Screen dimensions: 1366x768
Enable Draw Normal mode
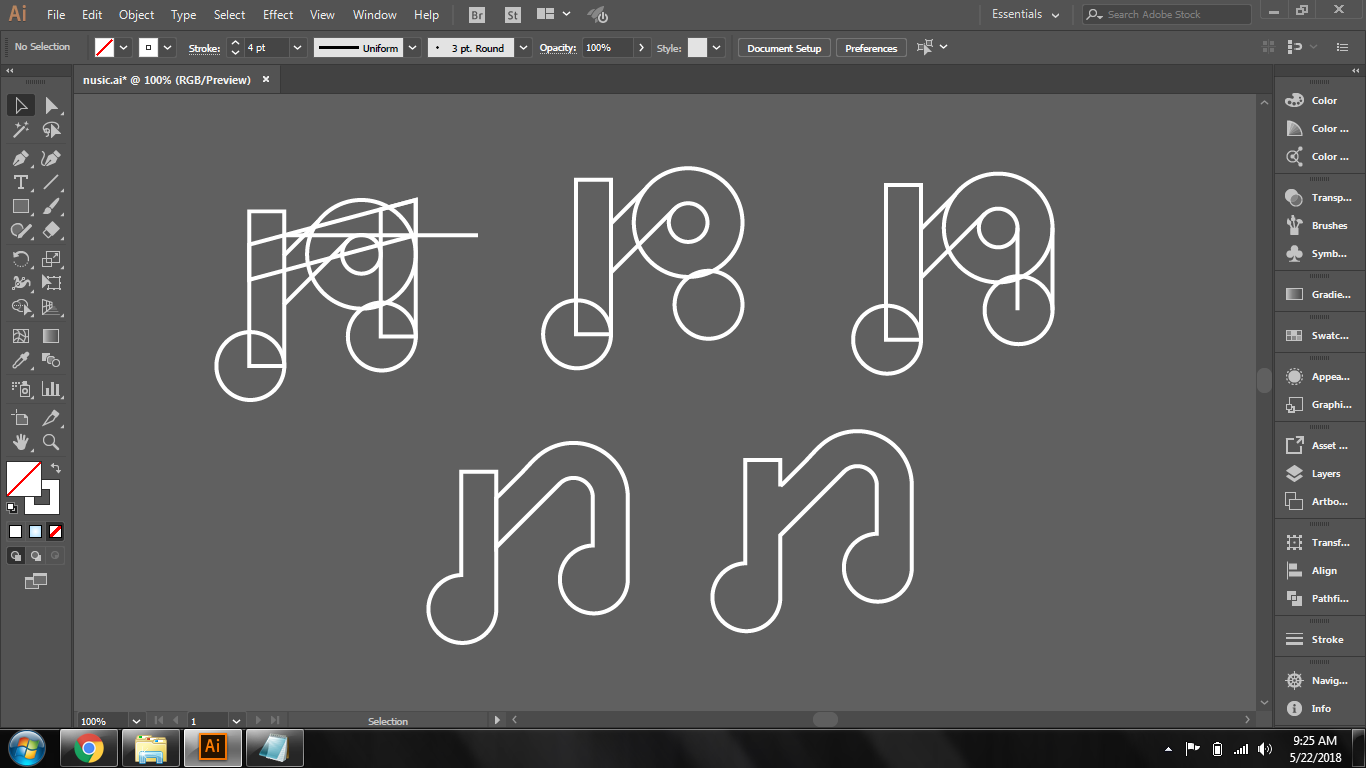click(x=16, y=556)
